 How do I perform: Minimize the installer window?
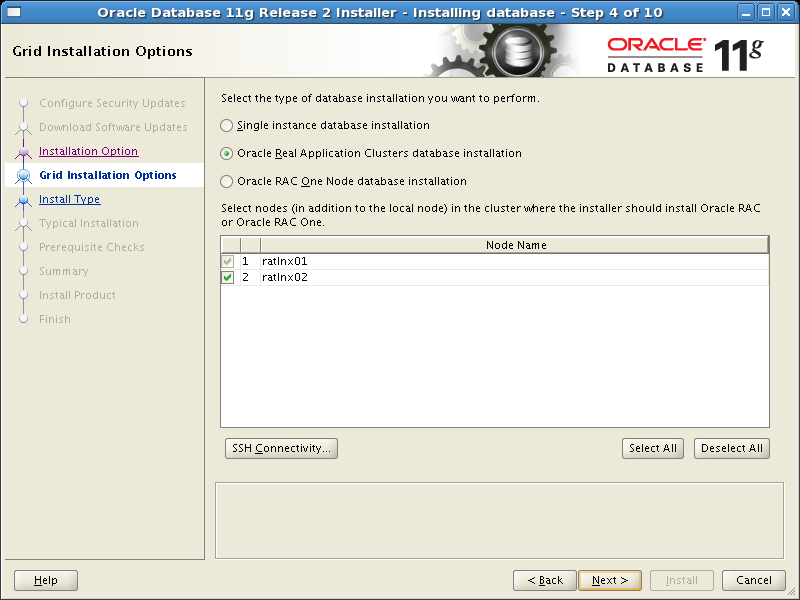(746, 12)
